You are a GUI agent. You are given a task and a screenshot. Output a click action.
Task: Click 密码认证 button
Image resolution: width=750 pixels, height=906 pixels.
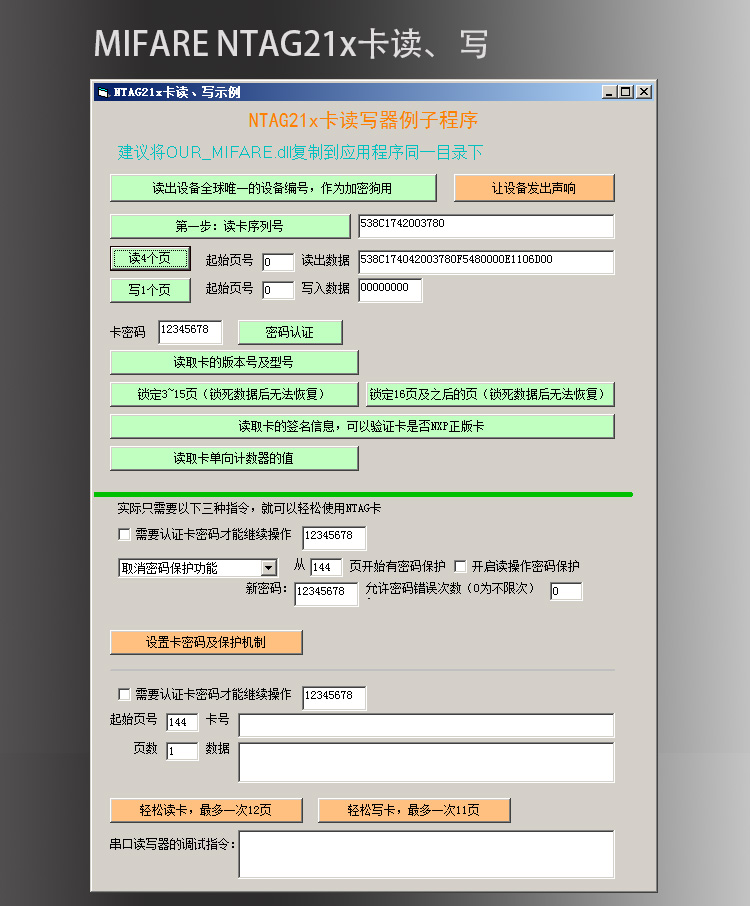coord(290,332)
